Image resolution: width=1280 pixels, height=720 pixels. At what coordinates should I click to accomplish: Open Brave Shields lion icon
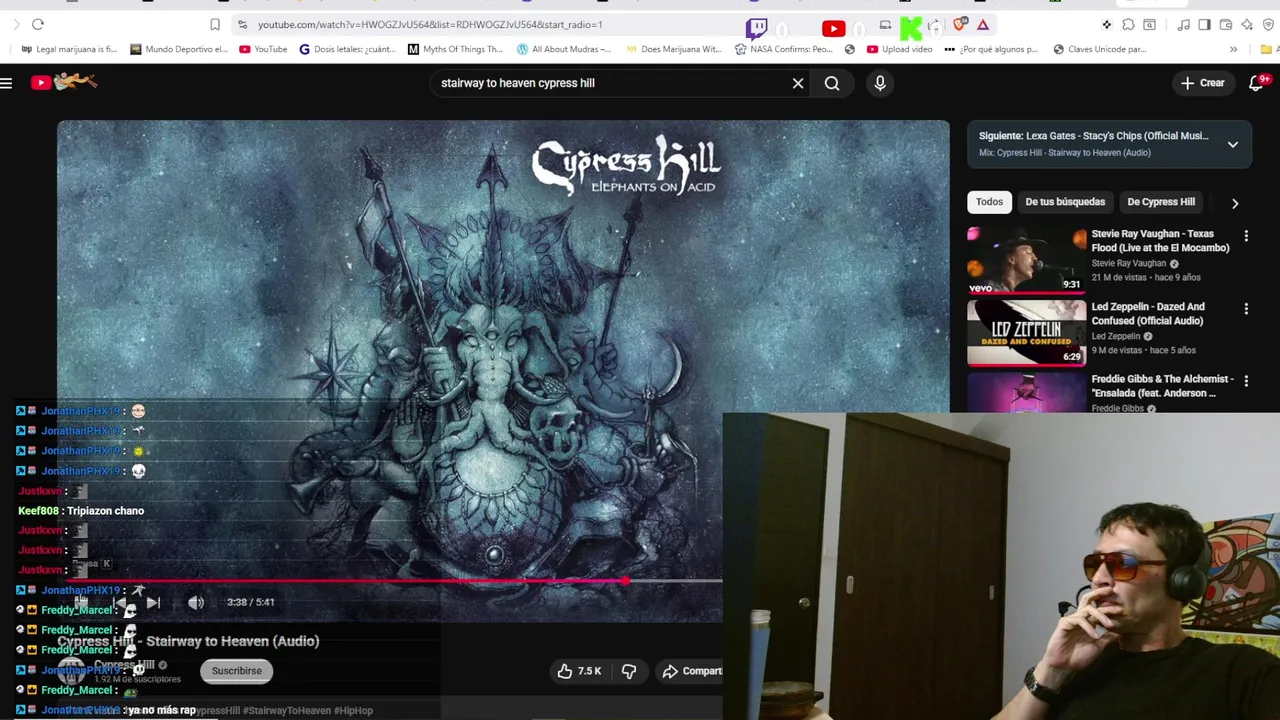pyautogui.click(x=960, y=24)
